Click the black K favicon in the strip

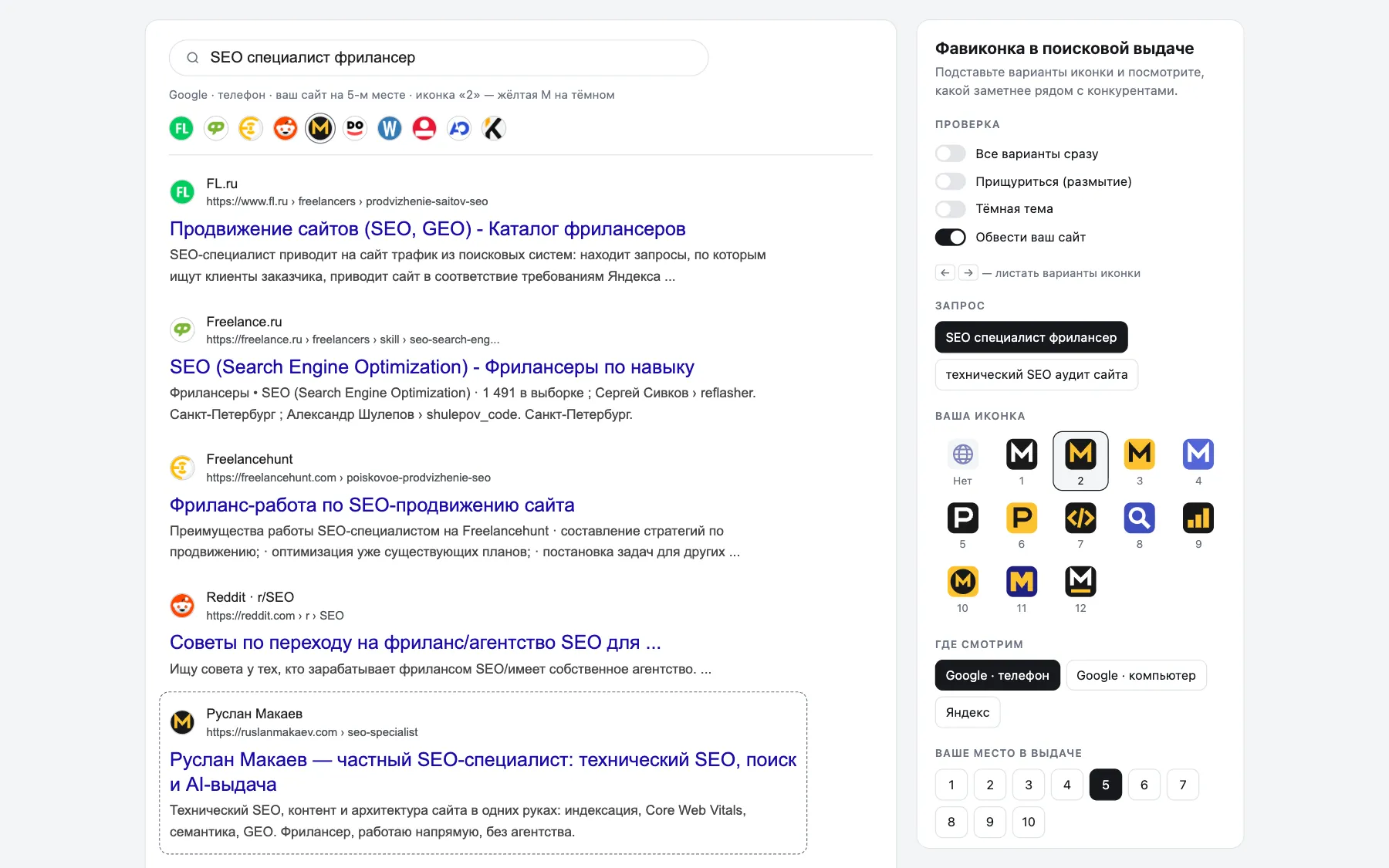point(494,128)
